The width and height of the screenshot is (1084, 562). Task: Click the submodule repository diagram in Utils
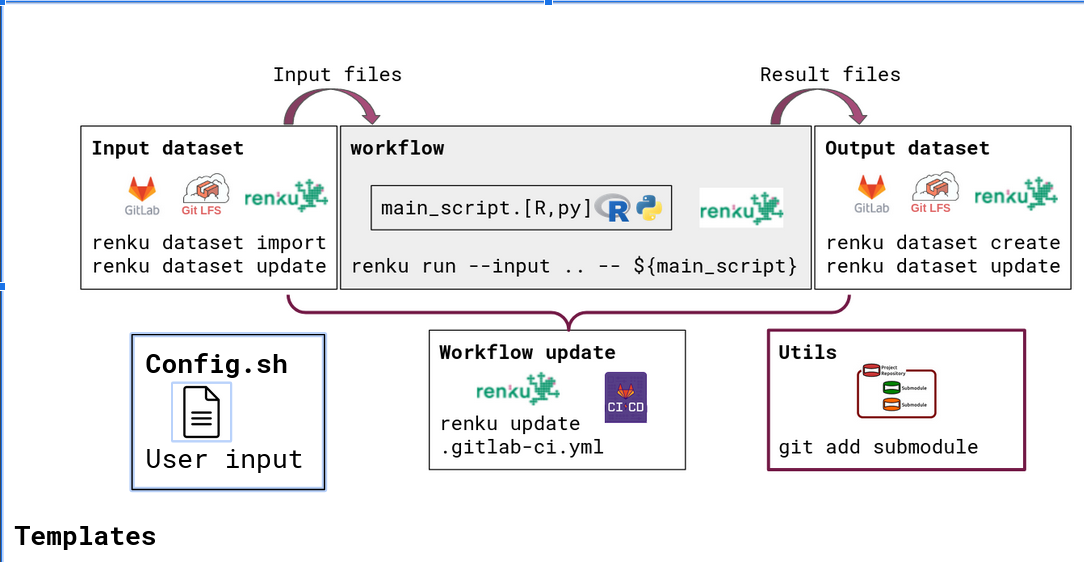(897, 391)
